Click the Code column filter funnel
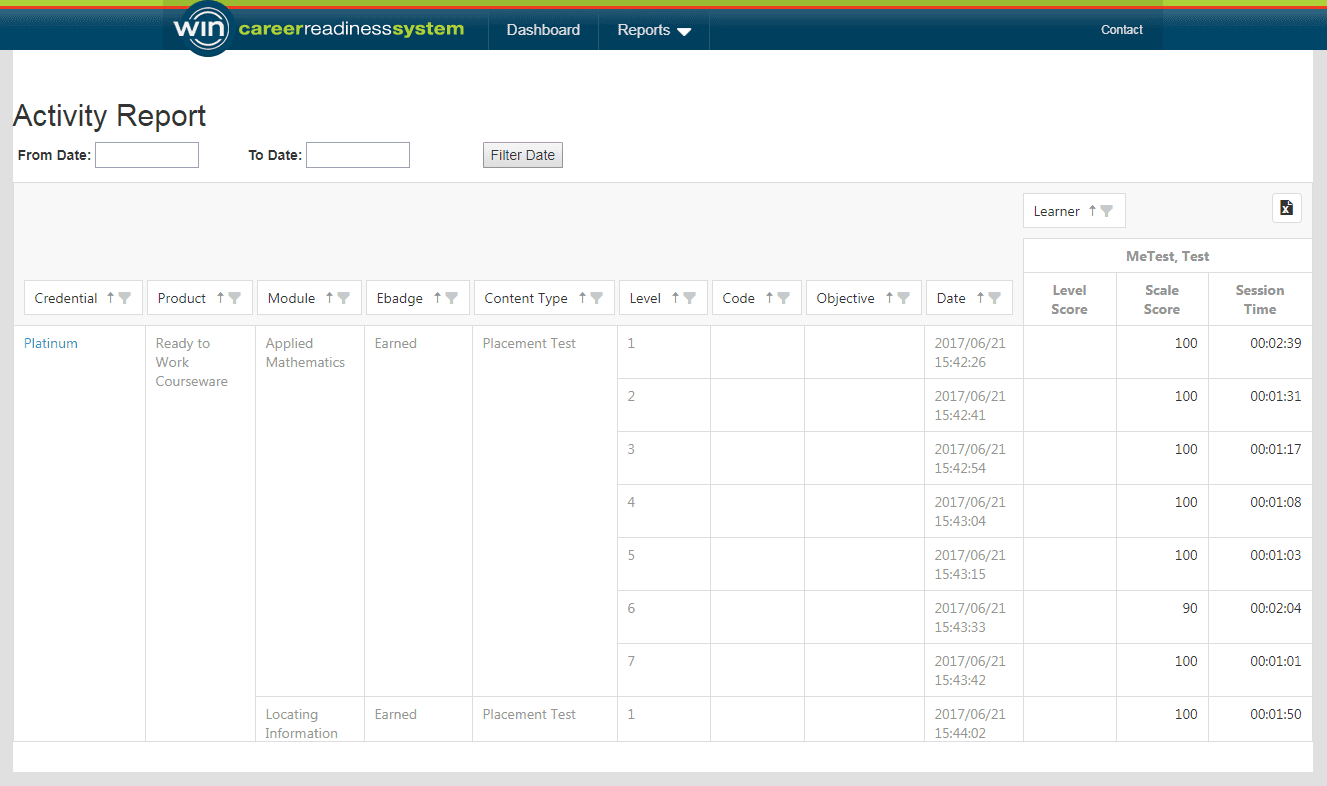The image size is (1327, 786). pos(784,298)
